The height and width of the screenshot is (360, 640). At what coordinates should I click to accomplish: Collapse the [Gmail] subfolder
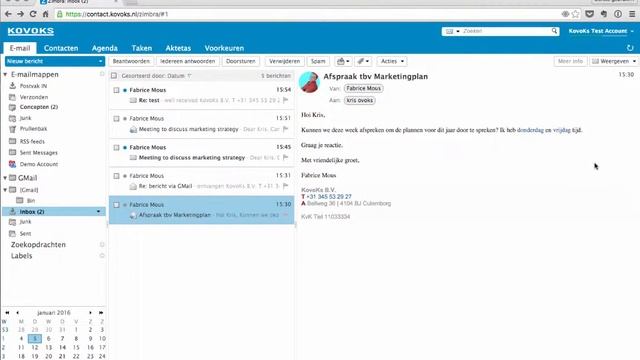[x=5, y=190]
